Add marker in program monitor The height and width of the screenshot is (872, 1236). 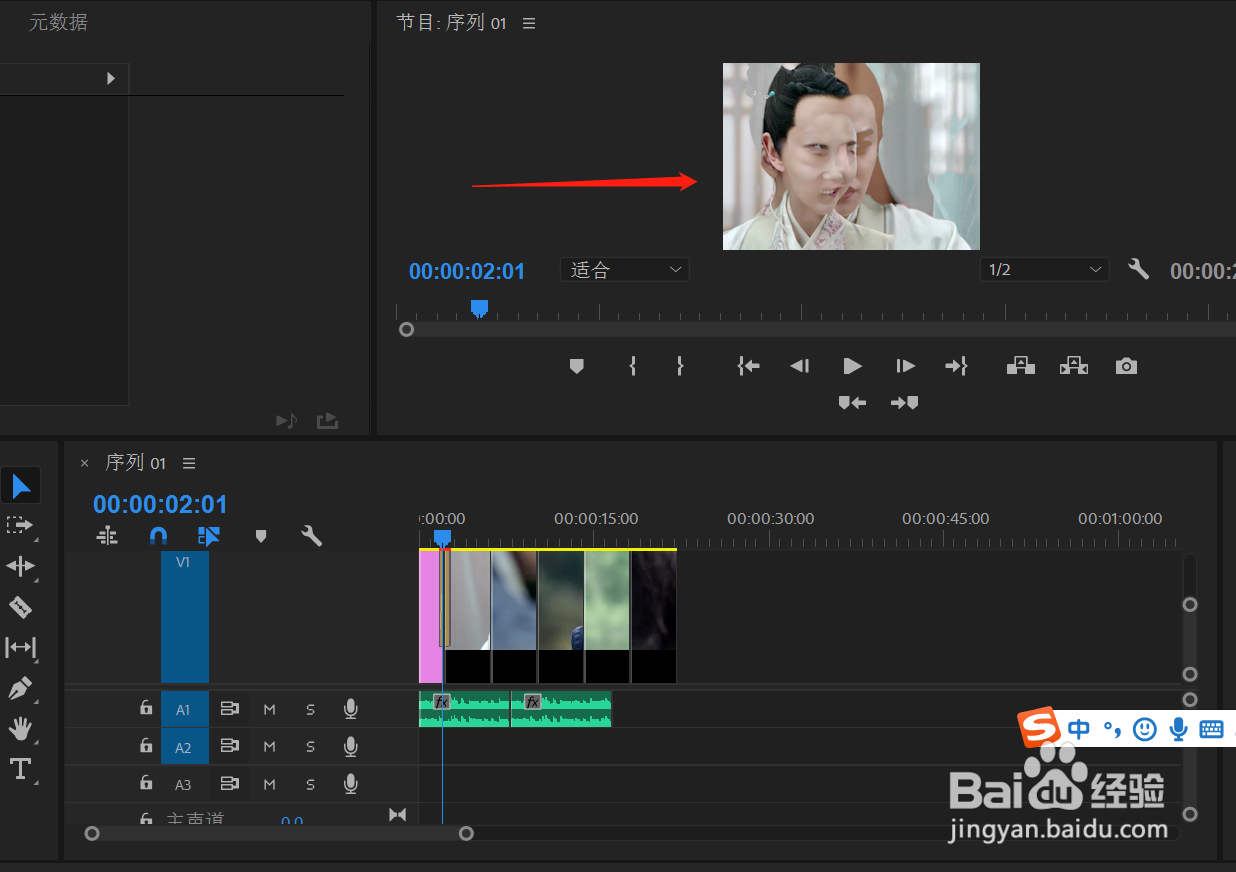click(576, 366)
